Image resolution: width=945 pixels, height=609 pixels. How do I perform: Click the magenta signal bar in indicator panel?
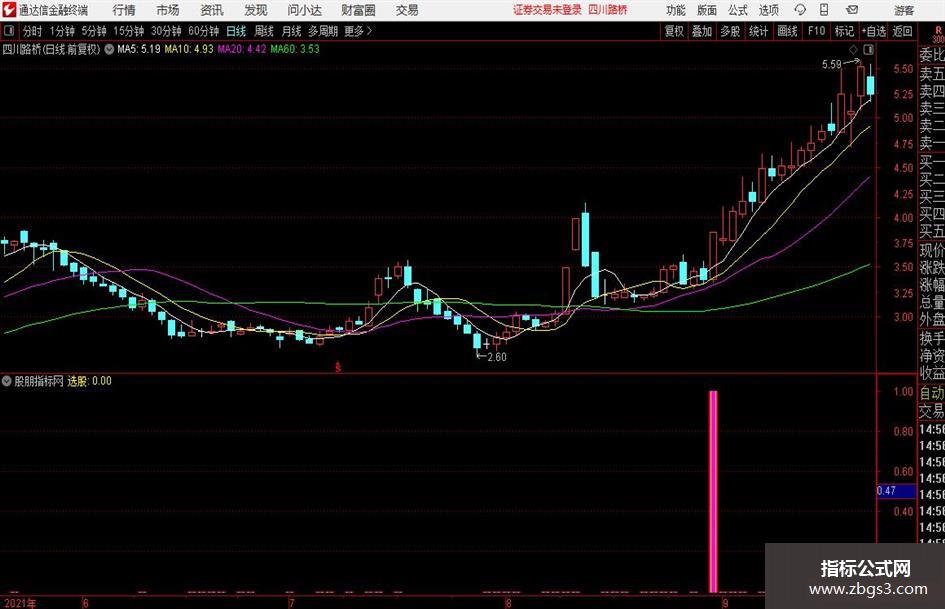713,491
